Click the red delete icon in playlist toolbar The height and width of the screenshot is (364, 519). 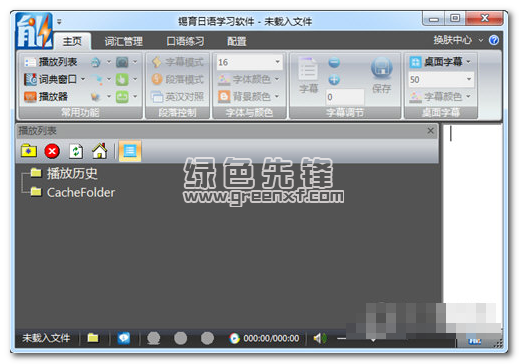[x=52, y=151]
